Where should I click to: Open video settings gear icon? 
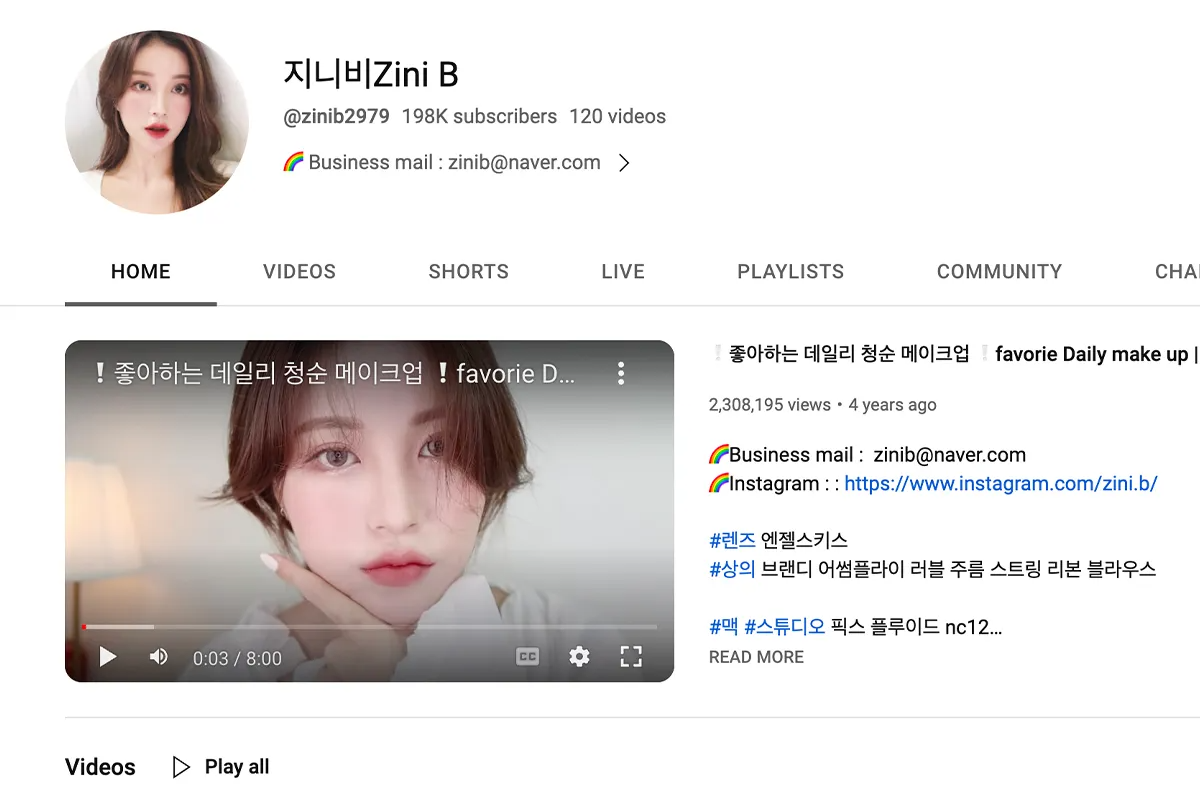point(579,657)
